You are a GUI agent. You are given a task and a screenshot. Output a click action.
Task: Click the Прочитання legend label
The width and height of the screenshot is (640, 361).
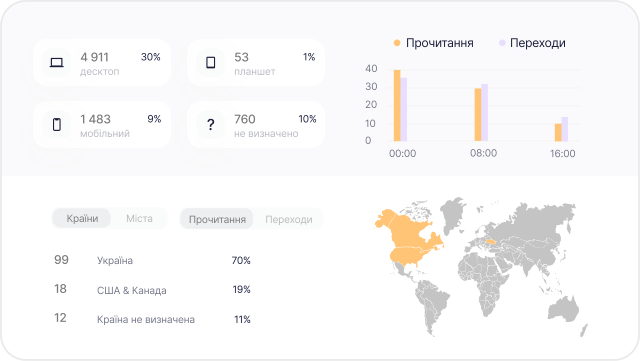pyautogui.click(x=440, y=43)
